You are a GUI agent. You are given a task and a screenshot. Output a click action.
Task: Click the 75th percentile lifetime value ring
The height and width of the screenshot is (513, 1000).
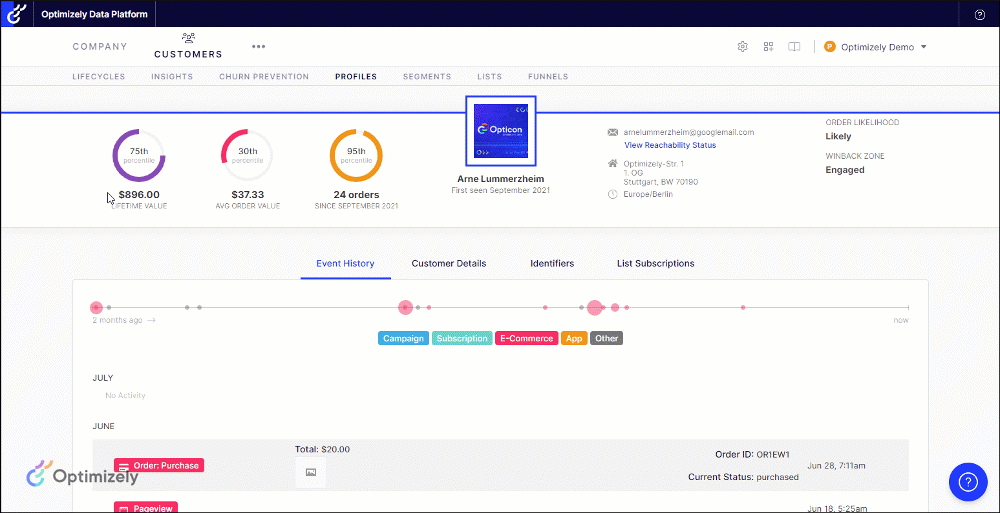click(x=139, y=156)
